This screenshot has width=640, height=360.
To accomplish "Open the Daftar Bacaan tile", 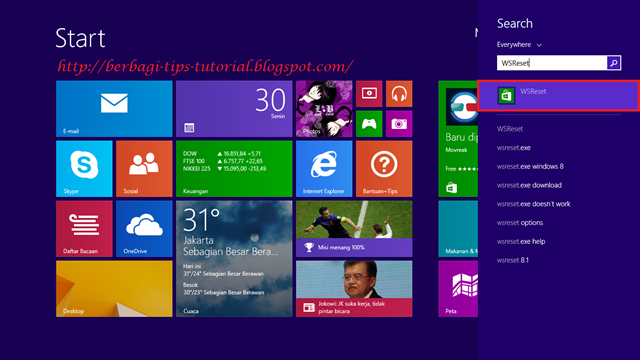I will 84,229.
